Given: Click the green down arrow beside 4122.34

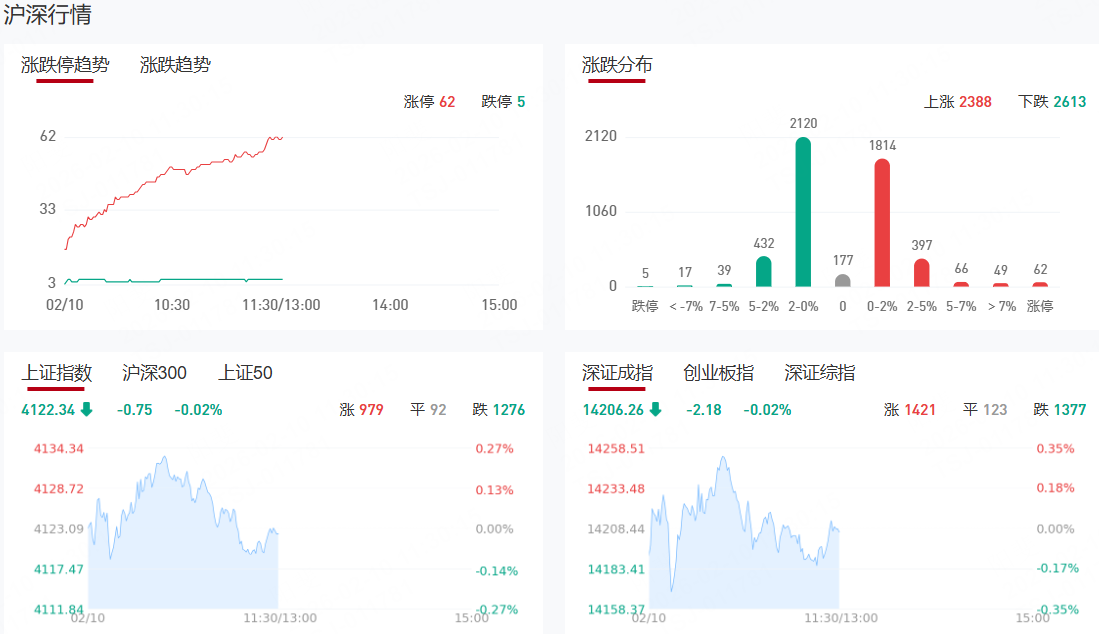Looking at the screenshot, I should (x=87, y=409).
